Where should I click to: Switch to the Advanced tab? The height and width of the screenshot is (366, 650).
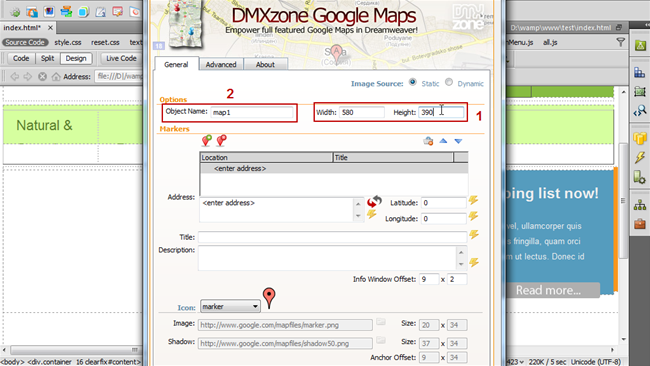click(x=221, y=64)
